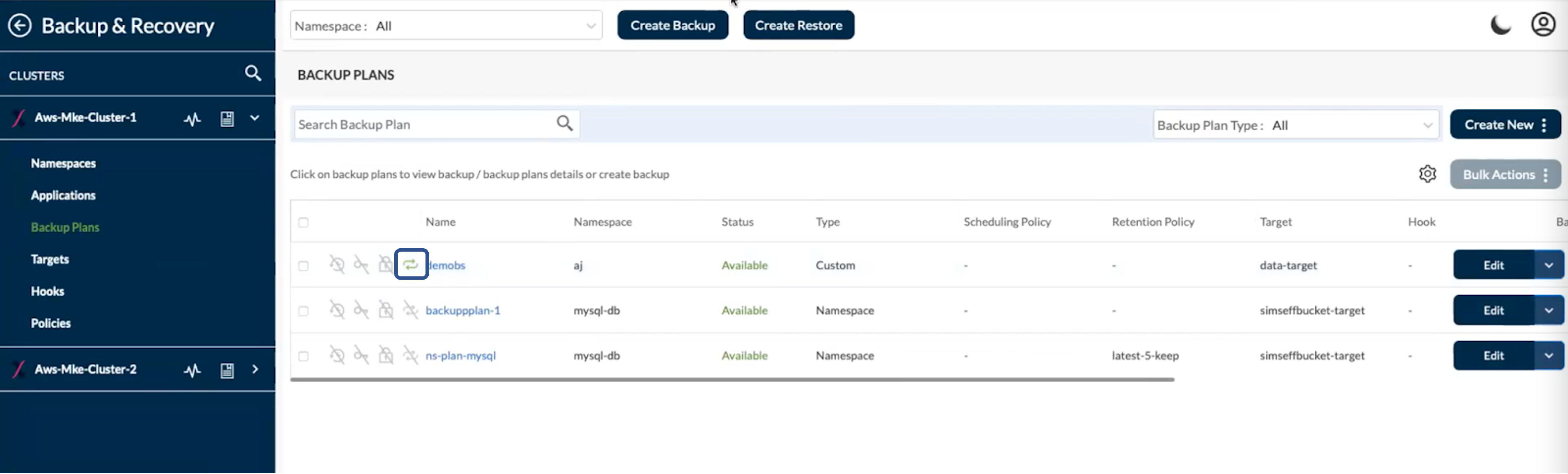1568x474 pixels.
Task: Click the table settings gear icon
Action: [1427, 174]
